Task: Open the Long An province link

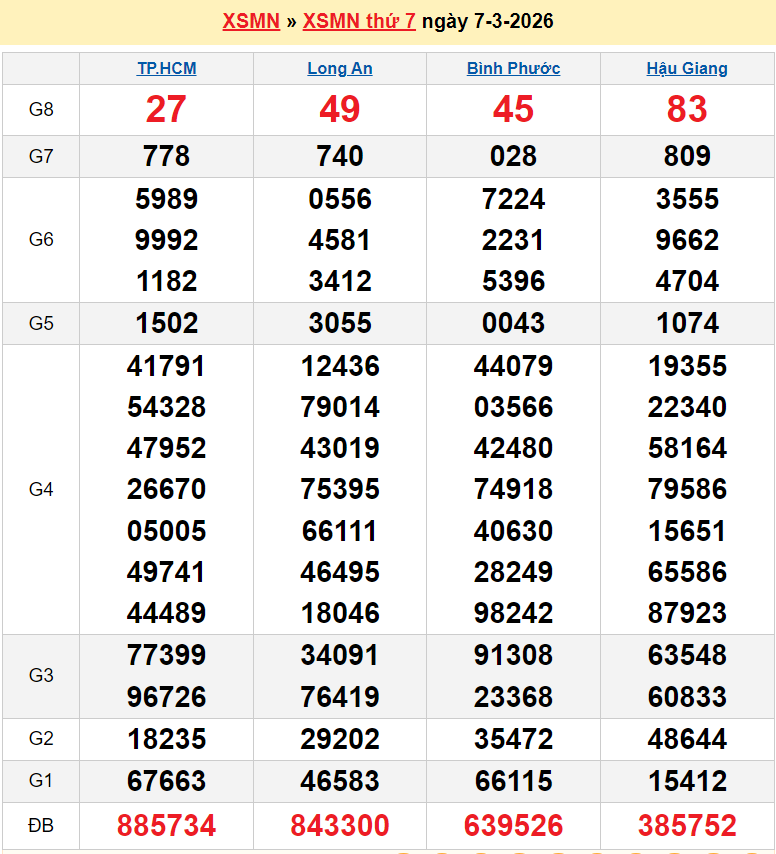Action: [x=340, y=68]
